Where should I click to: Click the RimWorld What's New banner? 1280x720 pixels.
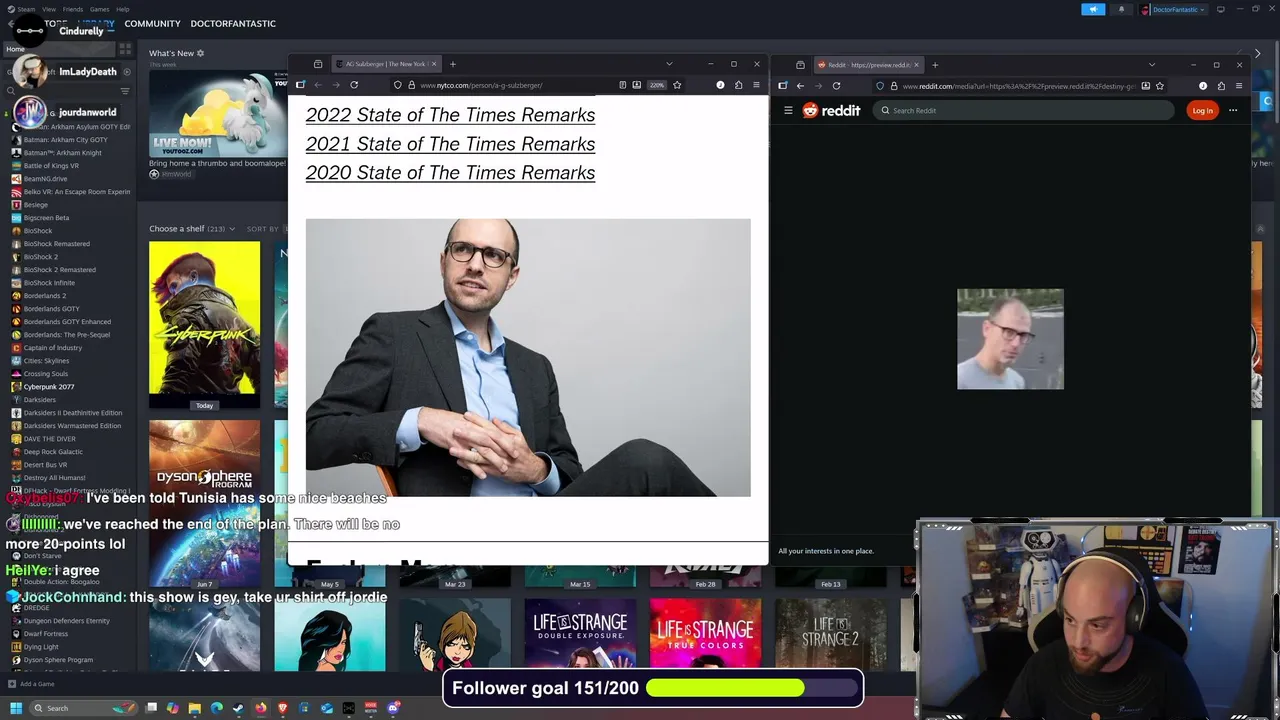218,113
